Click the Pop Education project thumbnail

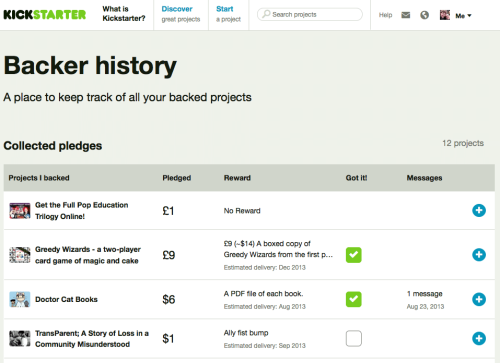coord(20,211)
